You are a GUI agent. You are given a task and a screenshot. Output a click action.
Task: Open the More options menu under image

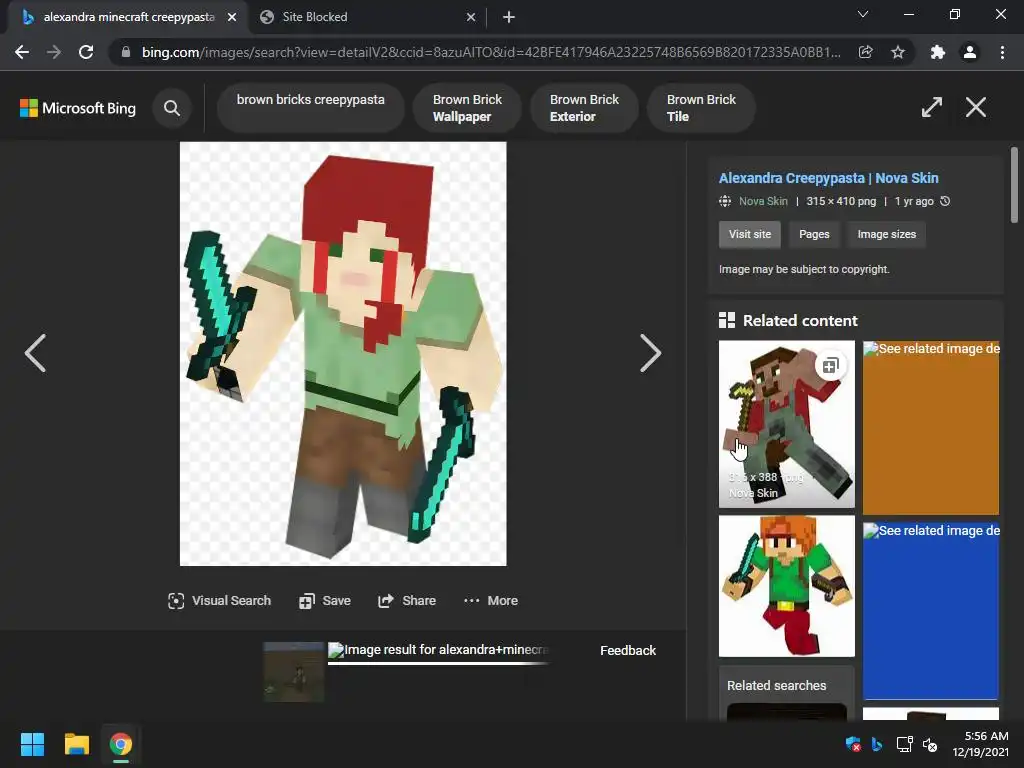pyautogui.click(x=490, y=601)
